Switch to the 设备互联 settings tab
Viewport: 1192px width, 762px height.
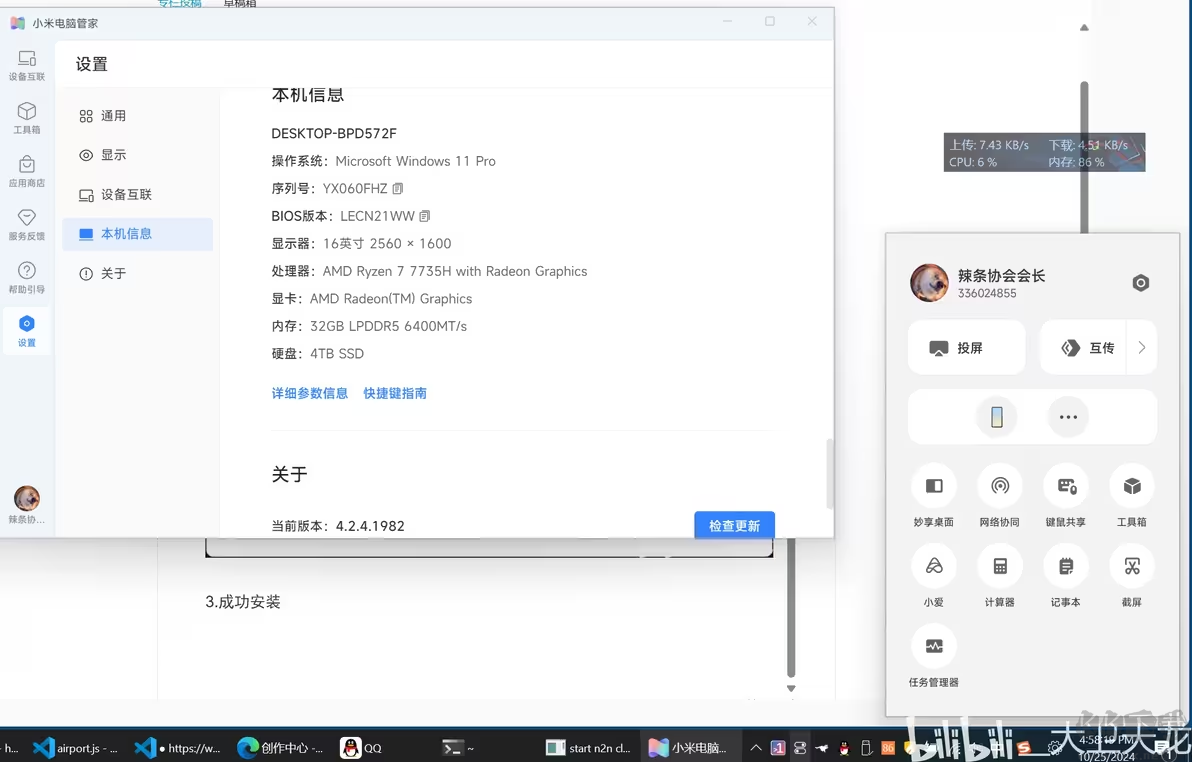(x=137, y=195)
